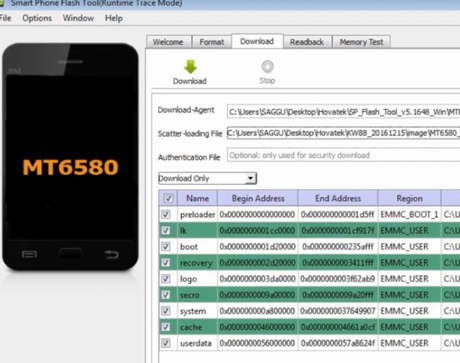Uncheck the boot partition checkbox
The height and width of the screenshot is (363, 460).
pos(166,247)
